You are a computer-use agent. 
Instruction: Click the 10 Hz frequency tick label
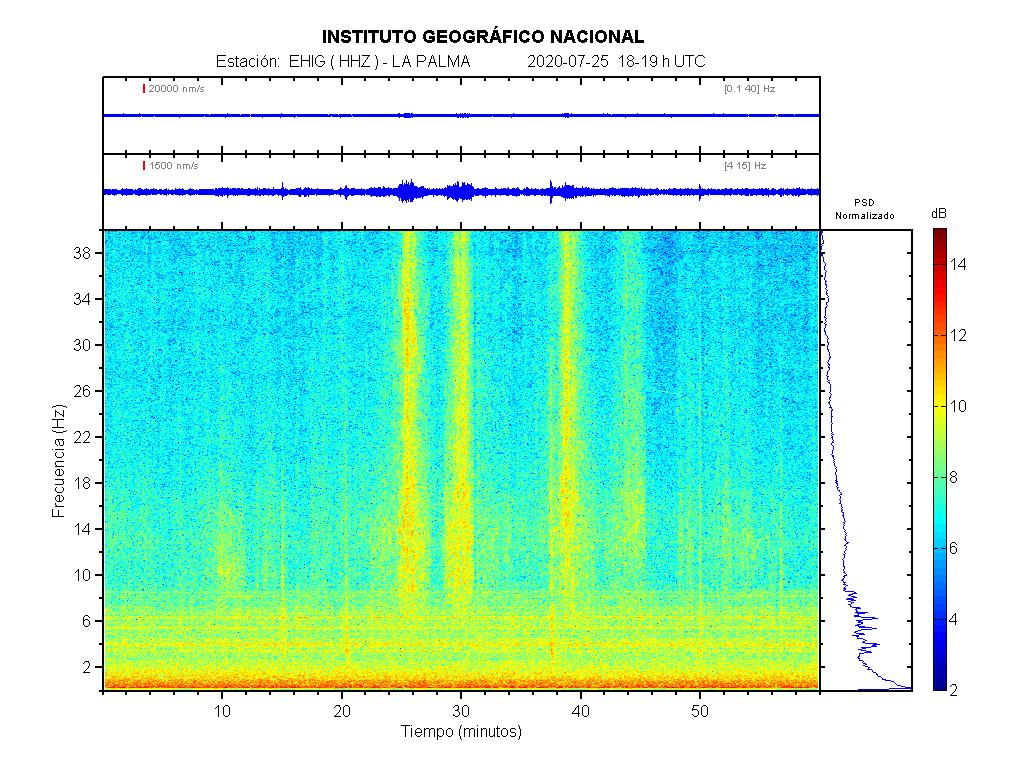(82, 575)
